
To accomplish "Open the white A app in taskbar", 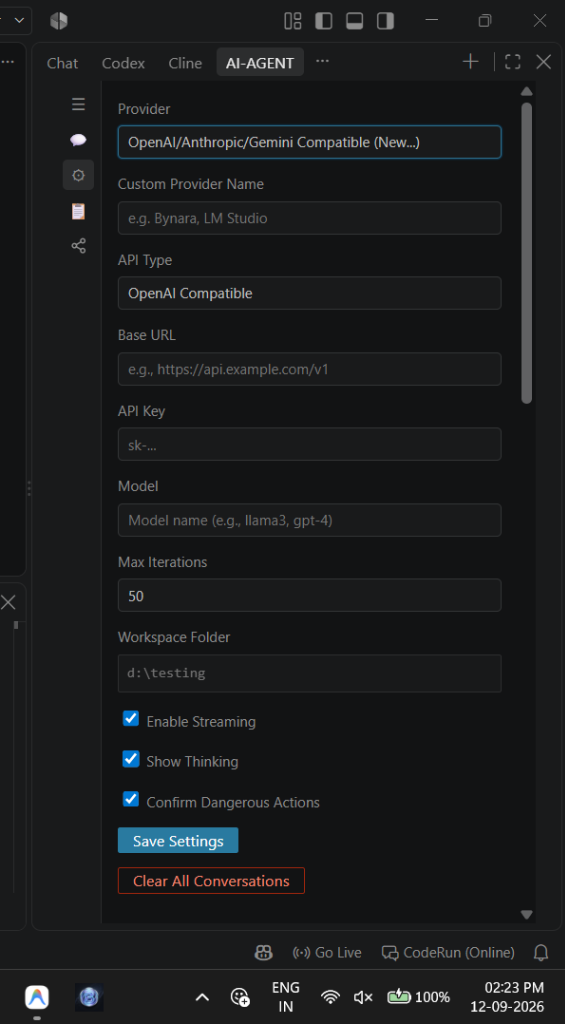I will click(37, 997).
